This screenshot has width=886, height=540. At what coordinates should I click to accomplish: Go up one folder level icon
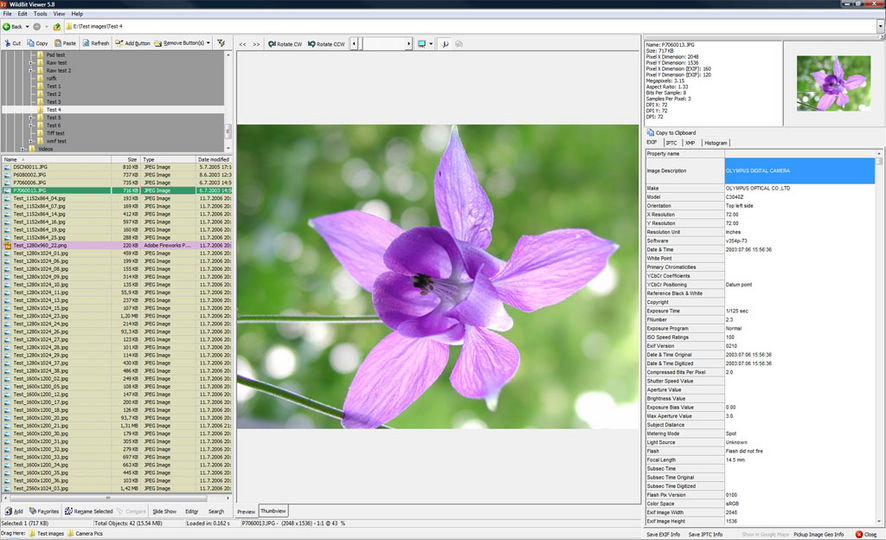tap(57, 27)
